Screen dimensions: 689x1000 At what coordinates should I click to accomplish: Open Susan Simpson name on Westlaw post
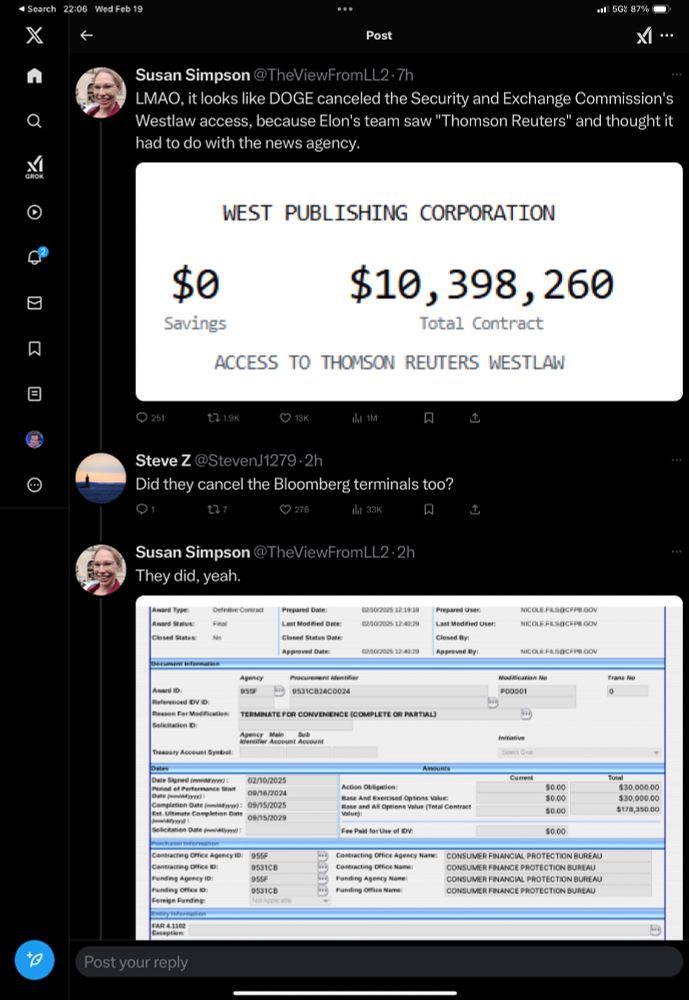point(193,75)
